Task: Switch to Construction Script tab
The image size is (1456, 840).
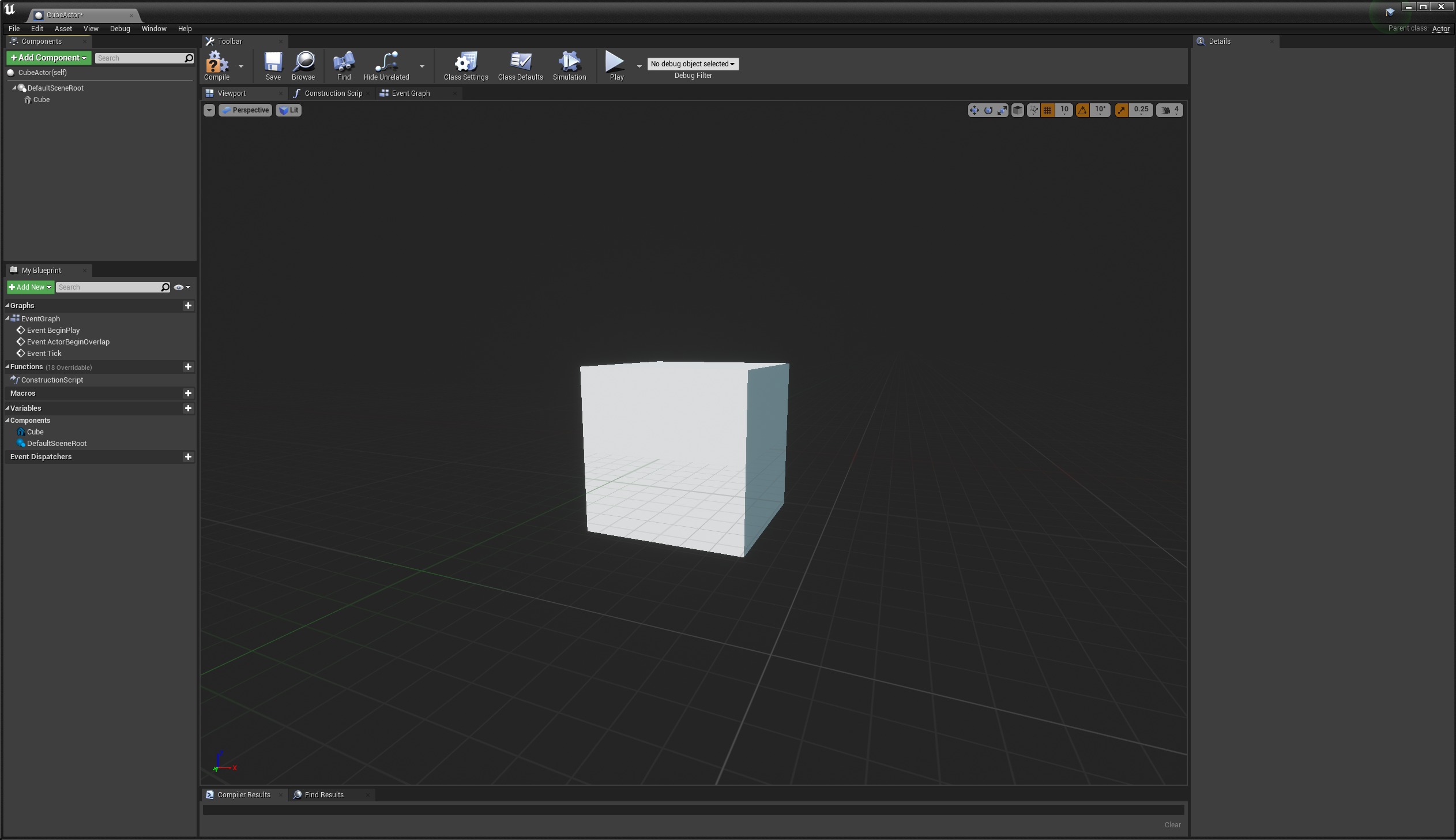Action: pos(333,93)
